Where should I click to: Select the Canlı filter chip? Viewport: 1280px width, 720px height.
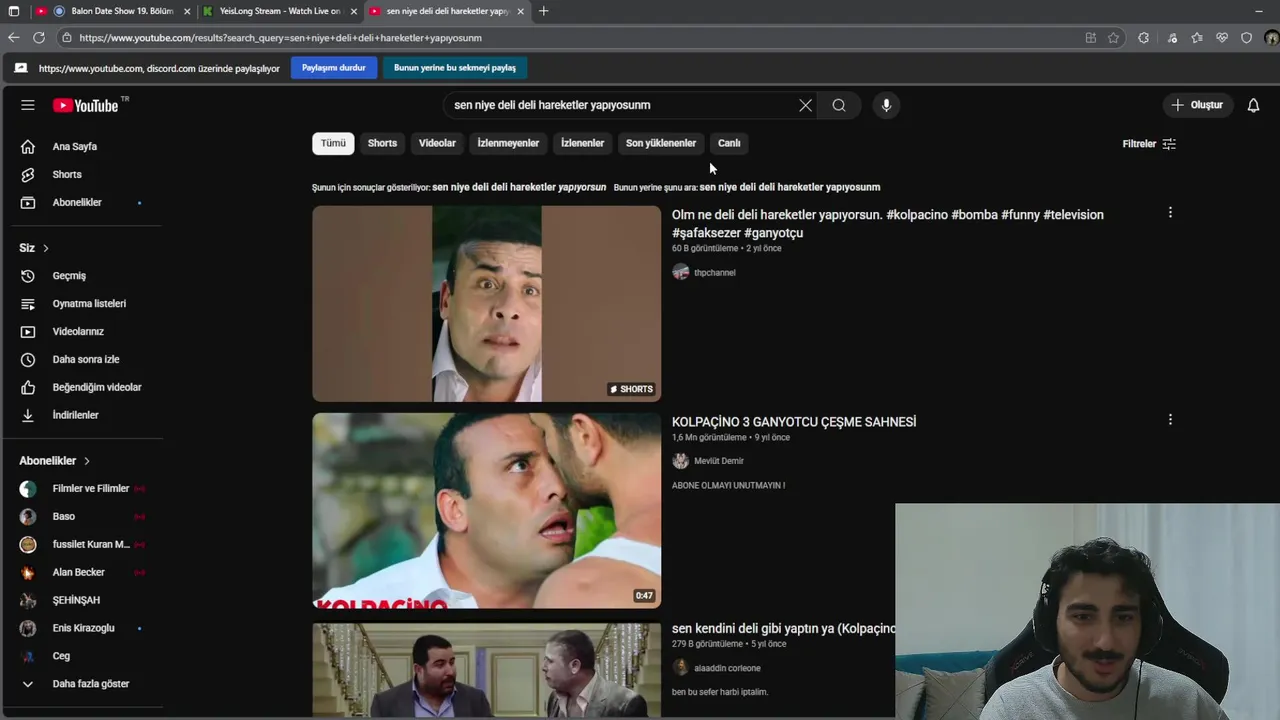click(x=729, y=143)
